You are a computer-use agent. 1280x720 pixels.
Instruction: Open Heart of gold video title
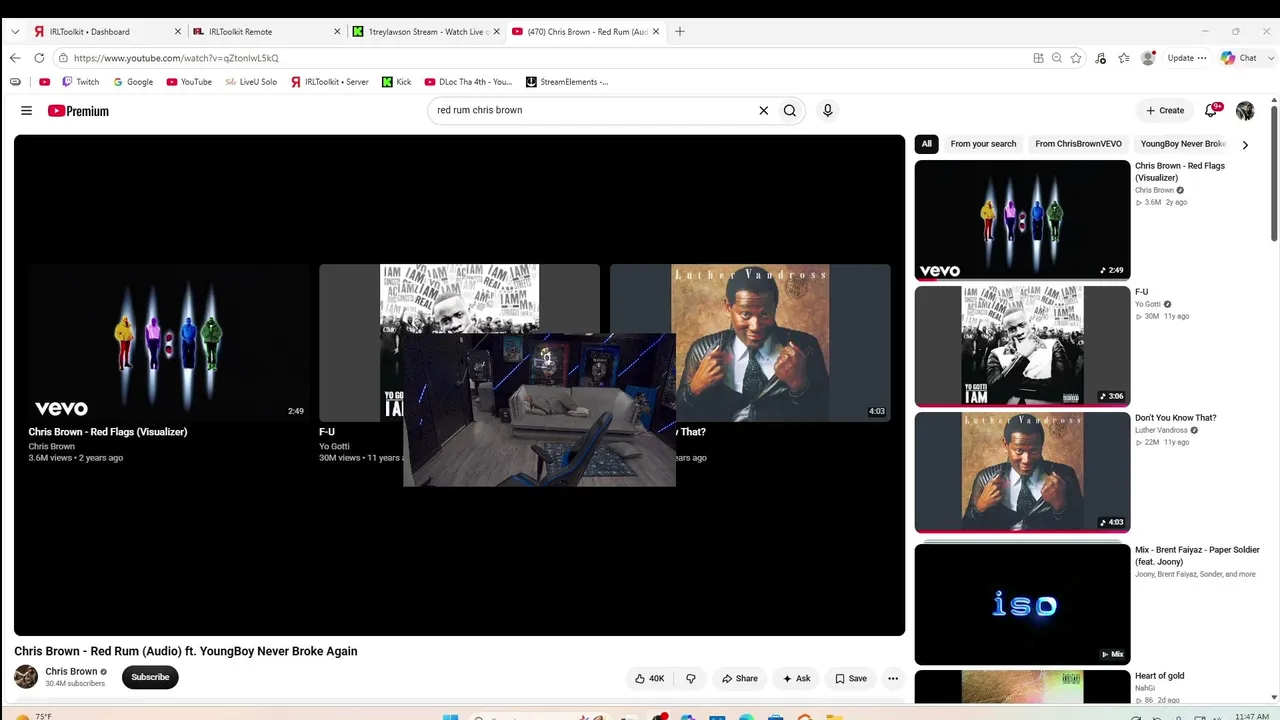tap(1159, 676)
